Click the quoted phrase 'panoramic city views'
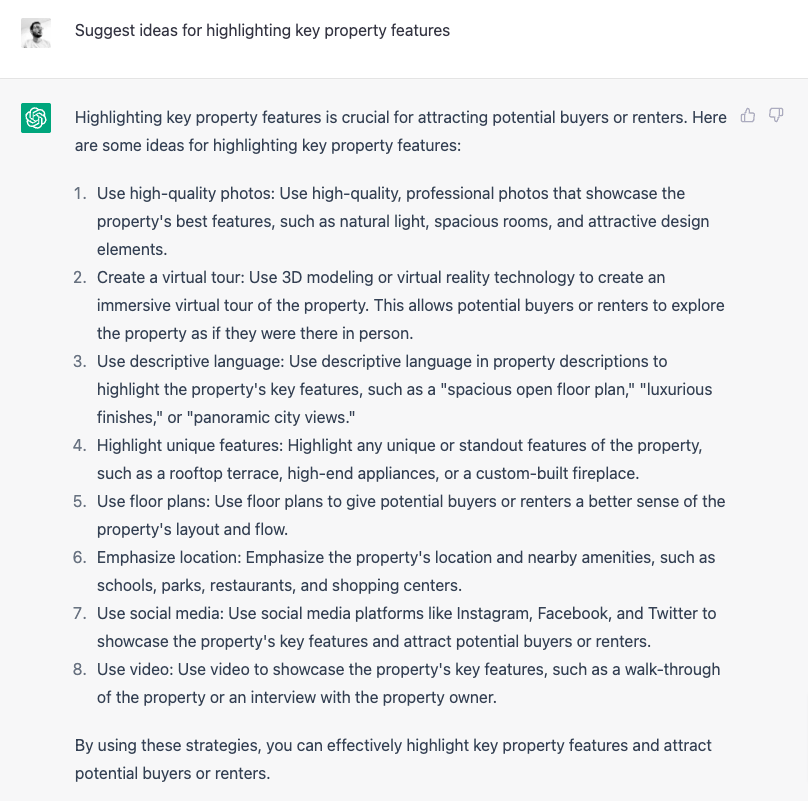Viewport: 808px width, 801px height. click(271, 418)
